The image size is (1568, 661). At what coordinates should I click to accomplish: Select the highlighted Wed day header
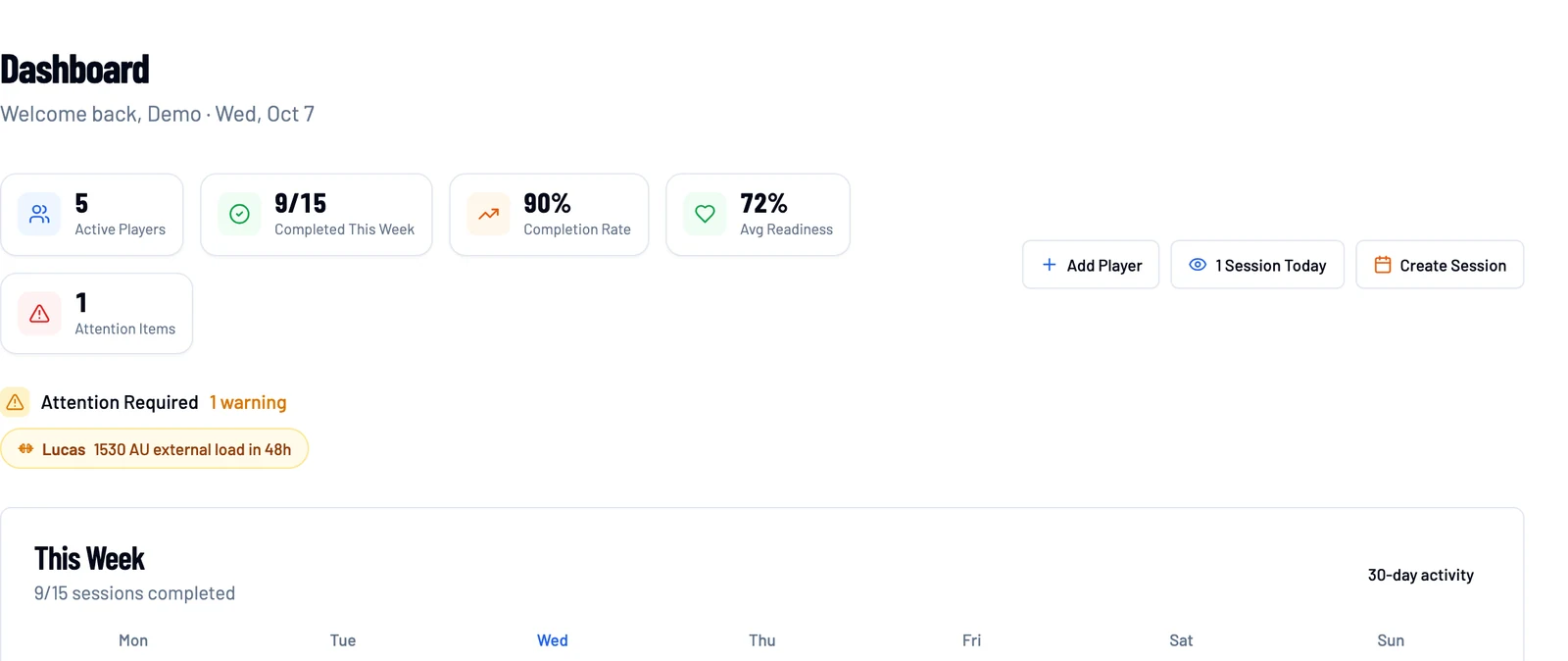tap(553, 640)
